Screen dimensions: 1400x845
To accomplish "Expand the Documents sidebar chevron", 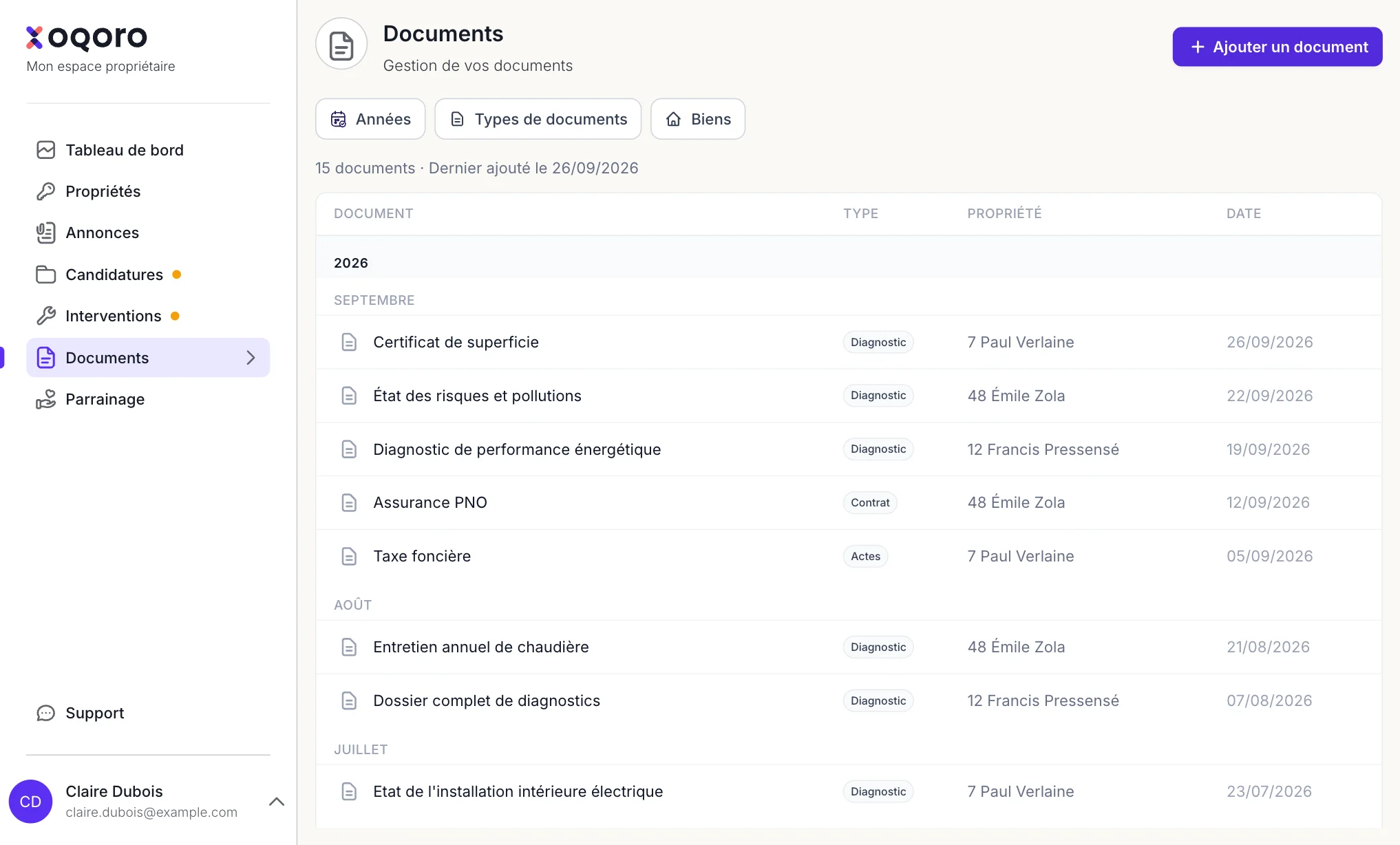I will coord(251,358).
